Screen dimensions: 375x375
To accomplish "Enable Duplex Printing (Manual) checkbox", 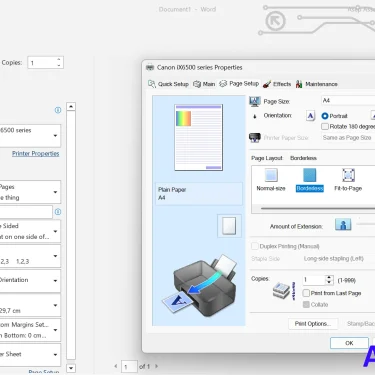I will 255,246.
